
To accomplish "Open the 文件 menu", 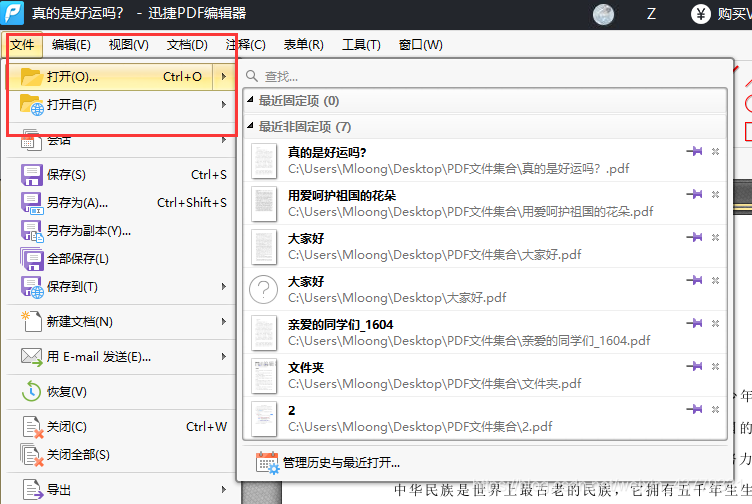I will [x=22, y=45].
